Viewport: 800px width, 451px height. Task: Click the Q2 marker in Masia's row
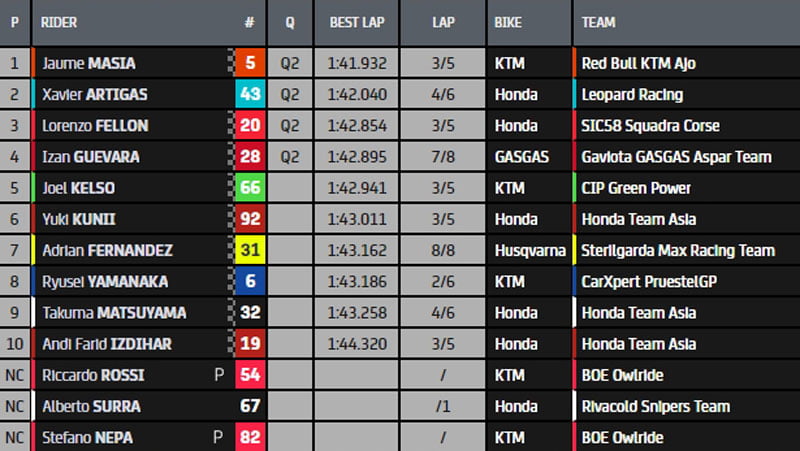pos(290,63)
